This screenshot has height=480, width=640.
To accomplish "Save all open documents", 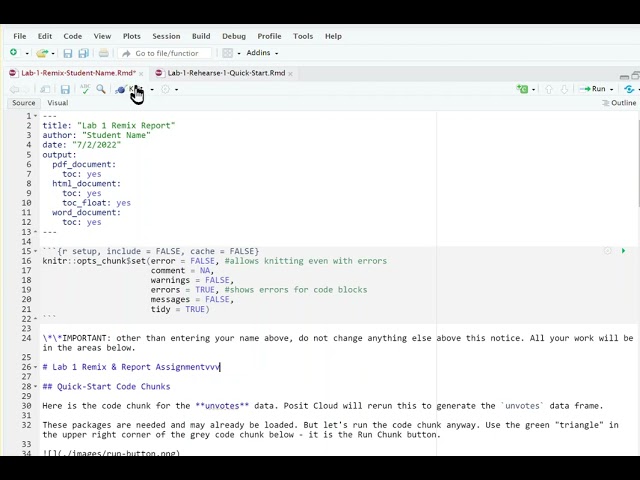I will (x=83, y=53).
